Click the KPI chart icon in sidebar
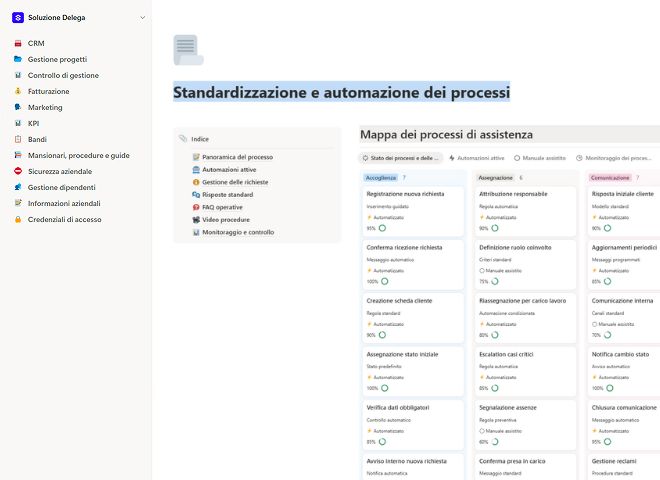Image resolution: width=660 pixels, height=480 pixels. [x=18, y=123]
